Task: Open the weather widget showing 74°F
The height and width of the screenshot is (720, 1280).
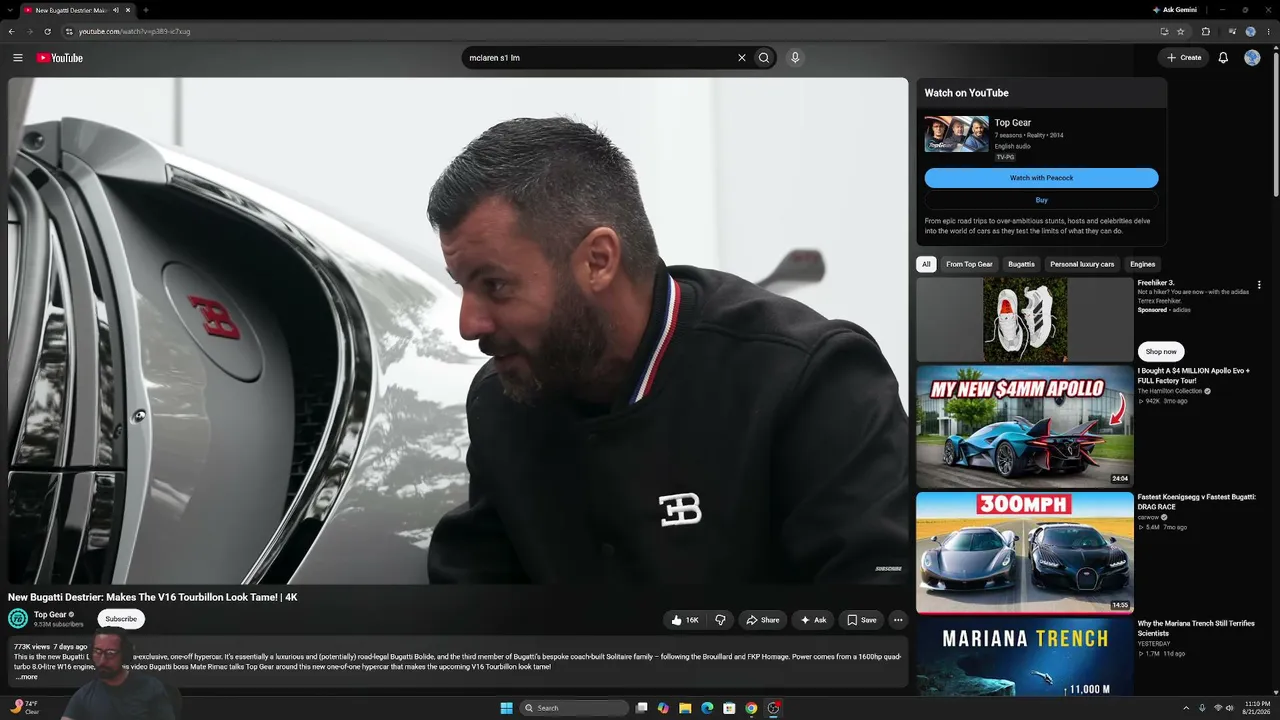Action: [24, 708]
